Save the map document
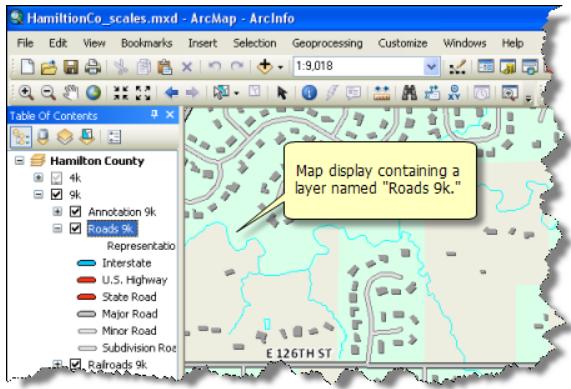The image size is (571, 389). pos(71,67)
